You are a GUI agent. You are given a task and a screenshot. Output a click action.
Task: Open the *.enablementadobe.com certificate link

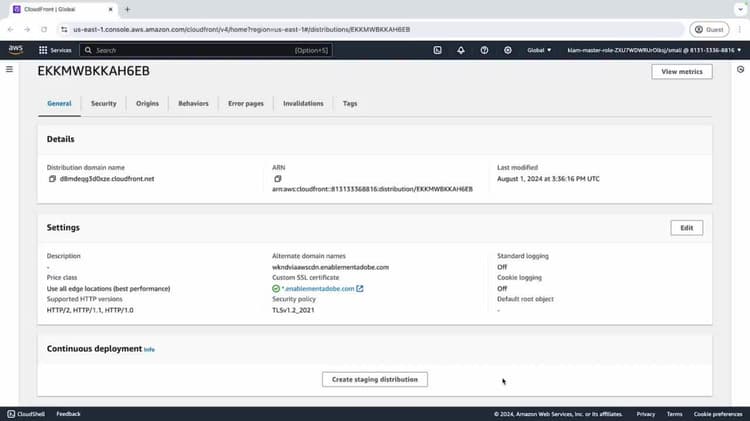(318, 288)
